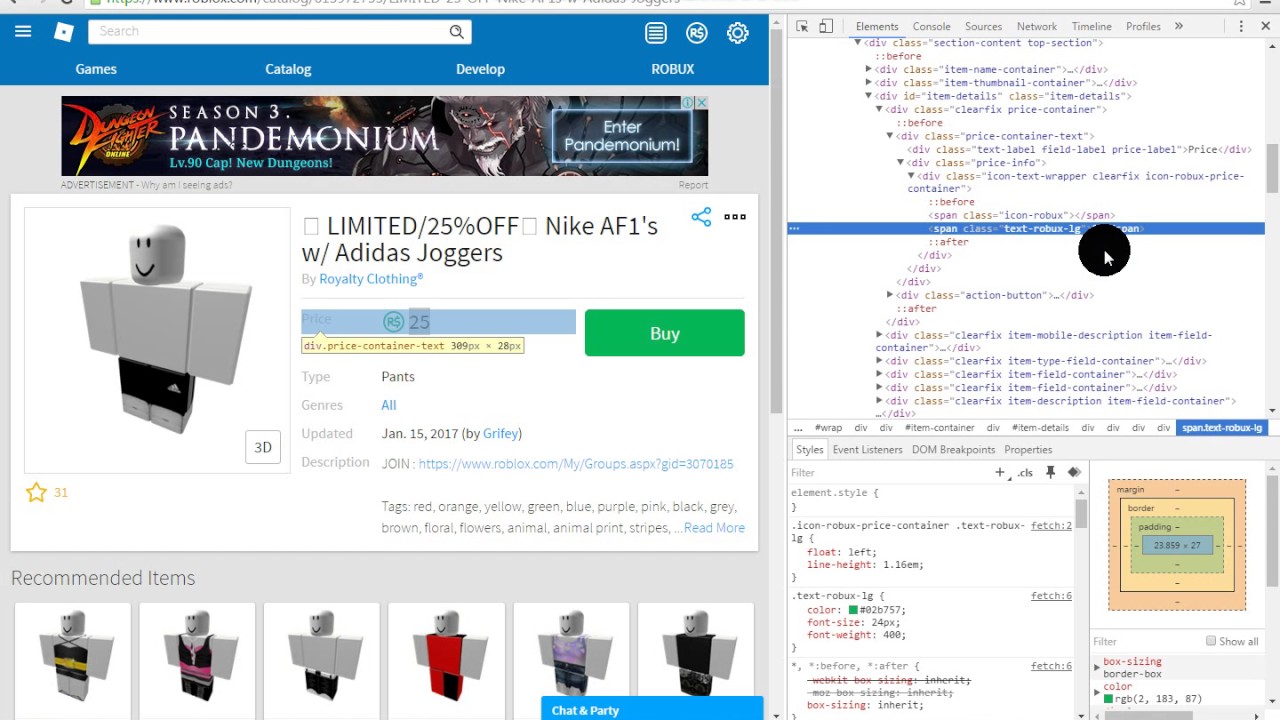
Task: Switch to the Sources tab
Action: 983,26
